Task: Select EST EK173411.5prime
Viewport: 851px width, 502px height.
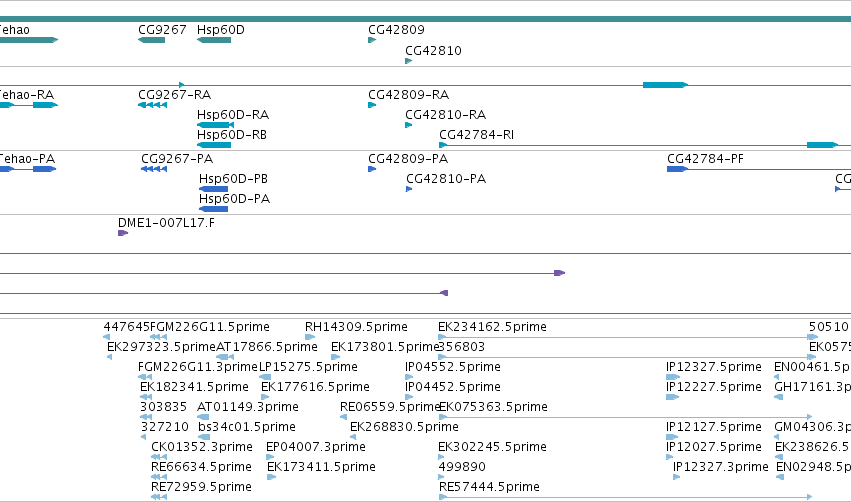Action: [x=321, y=467]
